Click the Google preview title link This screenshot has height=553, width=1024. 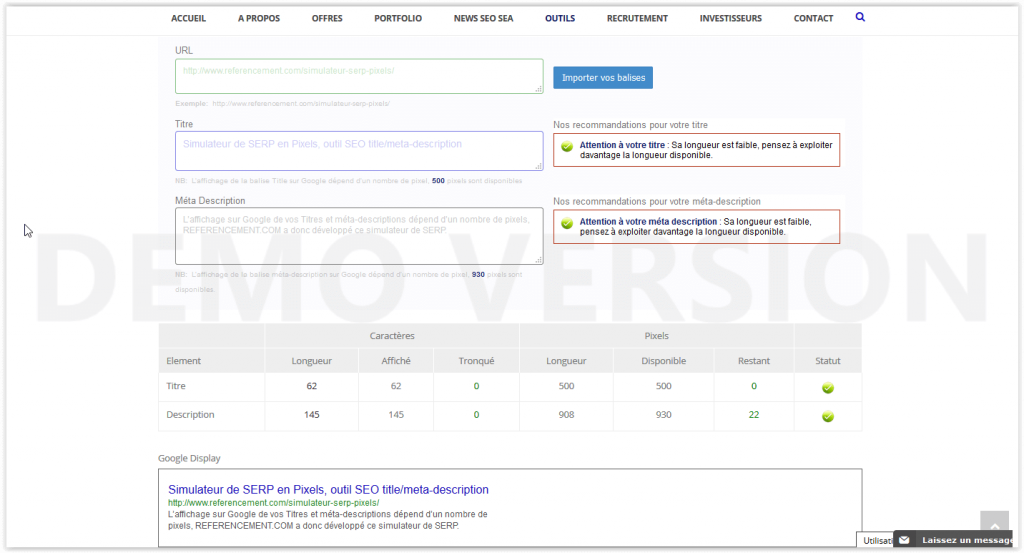coord(328,490)
